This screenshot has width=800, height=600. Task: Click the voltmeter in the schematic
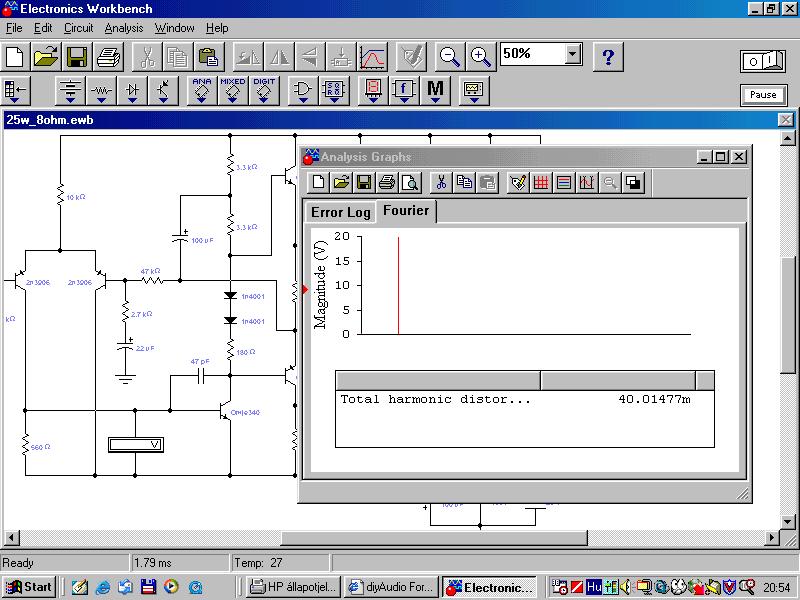pos(136,445)
